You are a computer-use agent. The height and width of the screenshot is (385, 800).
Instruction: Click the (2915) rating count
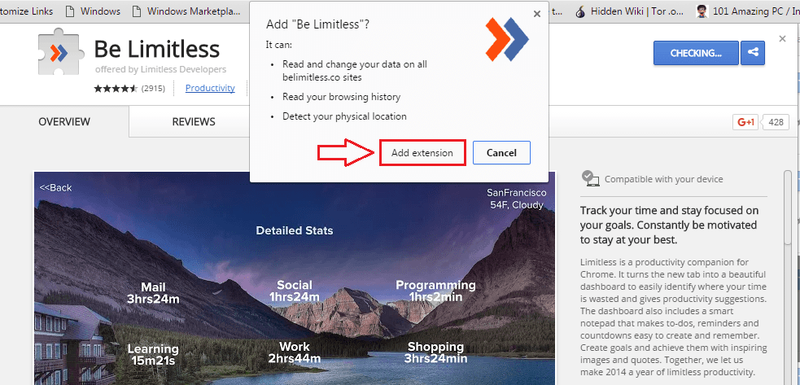(x=153, y=88)
